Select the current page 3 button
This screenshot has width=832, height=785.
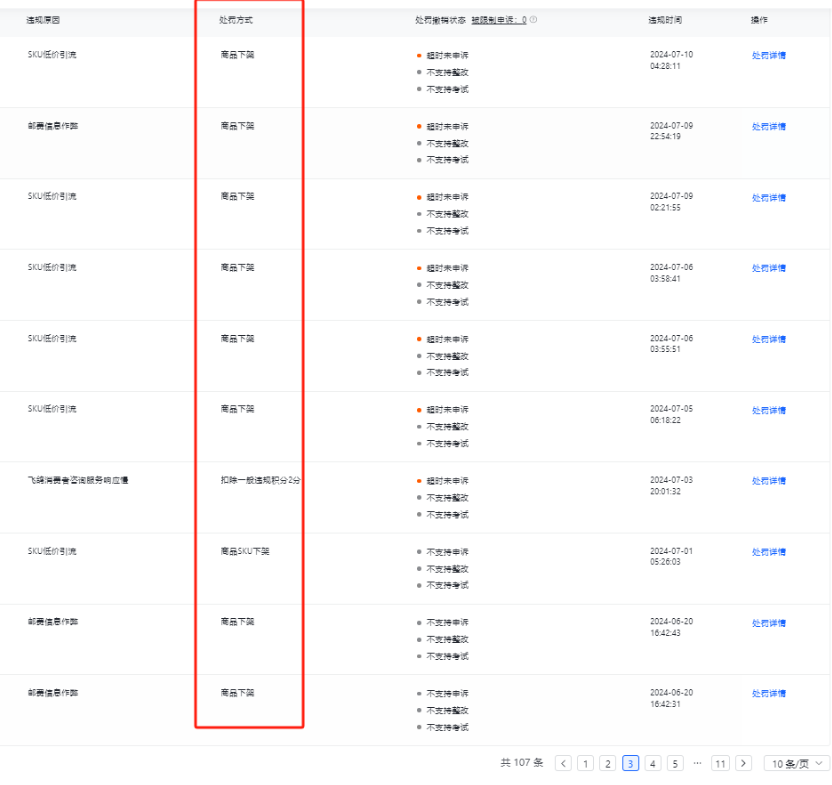pyautogui.click(x=630, y=763)
